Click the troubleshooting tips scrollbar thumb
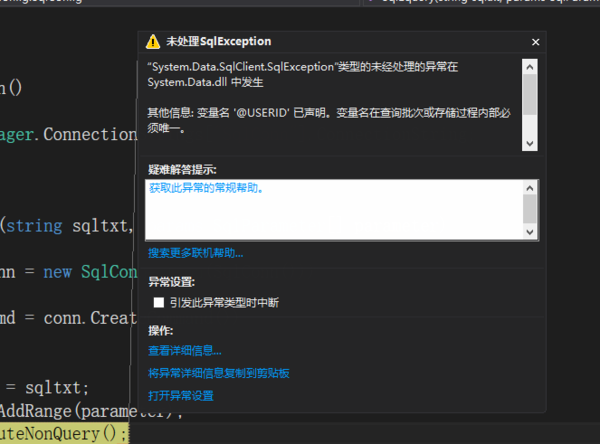 [530, 209]
